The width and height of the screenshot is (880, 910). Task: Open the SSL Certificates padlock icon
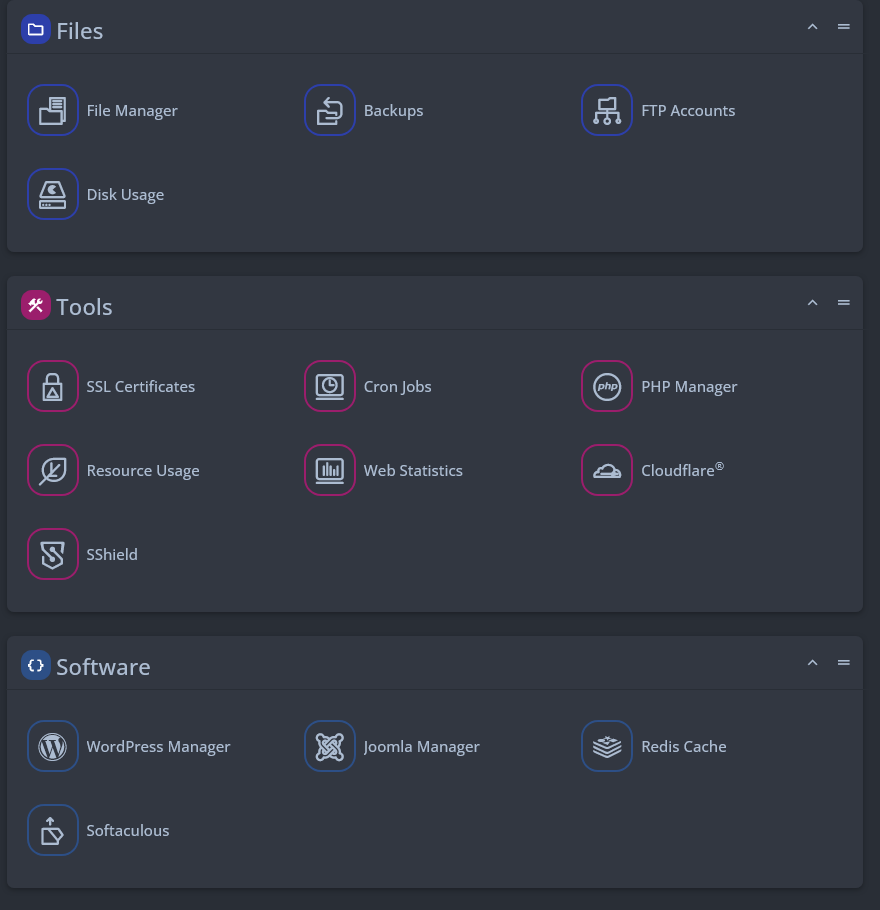(x=53, y=386)
